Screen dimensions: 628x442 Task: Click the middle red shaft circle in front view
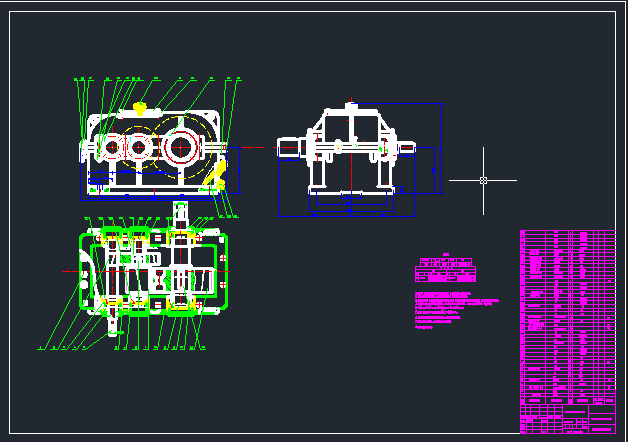(x=137, y=148)
